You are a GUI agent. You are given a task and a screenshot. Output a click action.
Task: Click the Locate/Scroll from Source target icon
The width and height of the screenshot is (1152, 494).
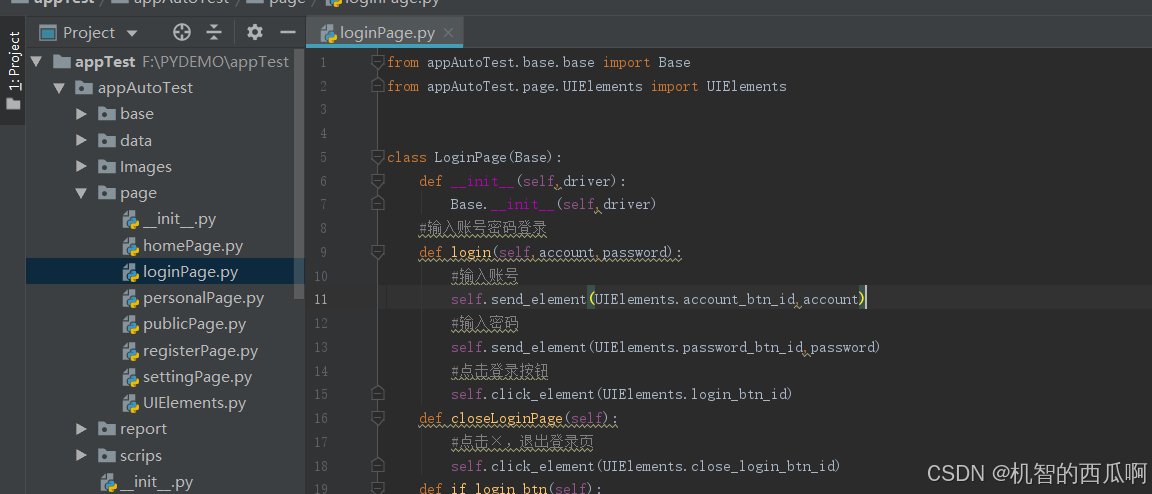(181, 32)
